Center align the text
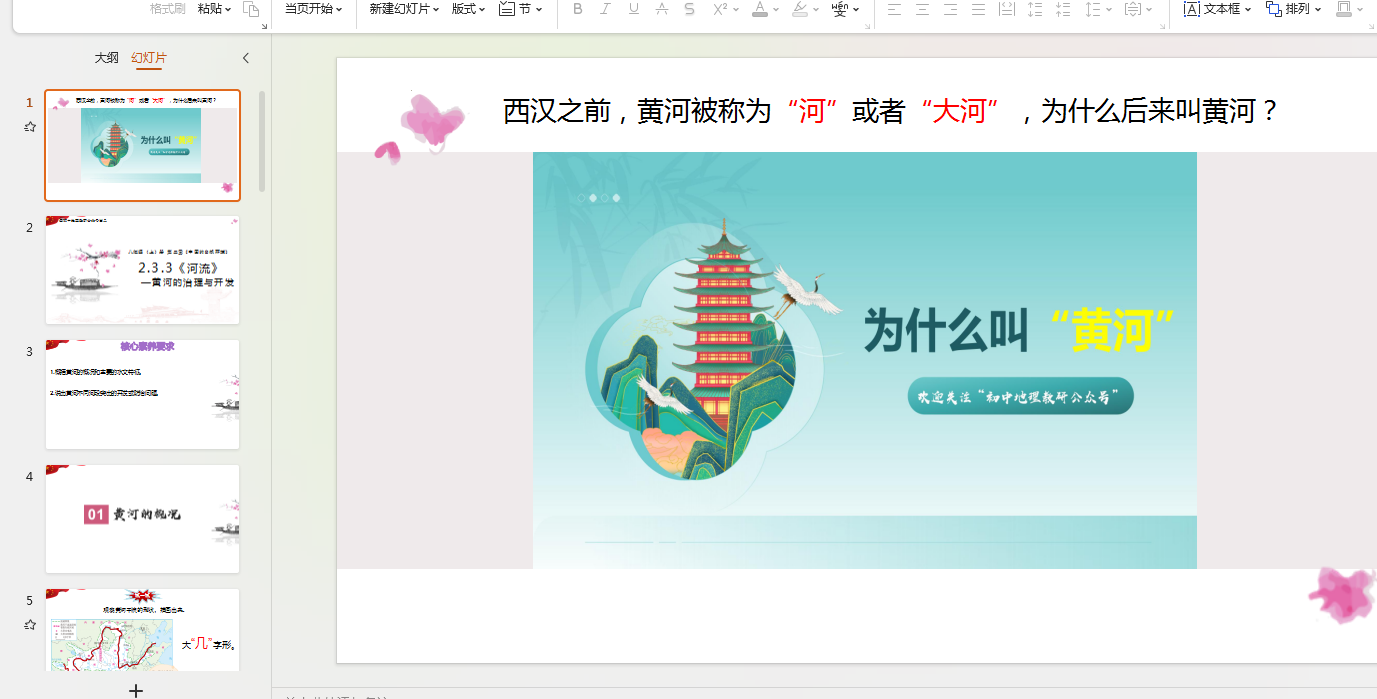This screenshot has width=1377, height=699. click(922, 9)
